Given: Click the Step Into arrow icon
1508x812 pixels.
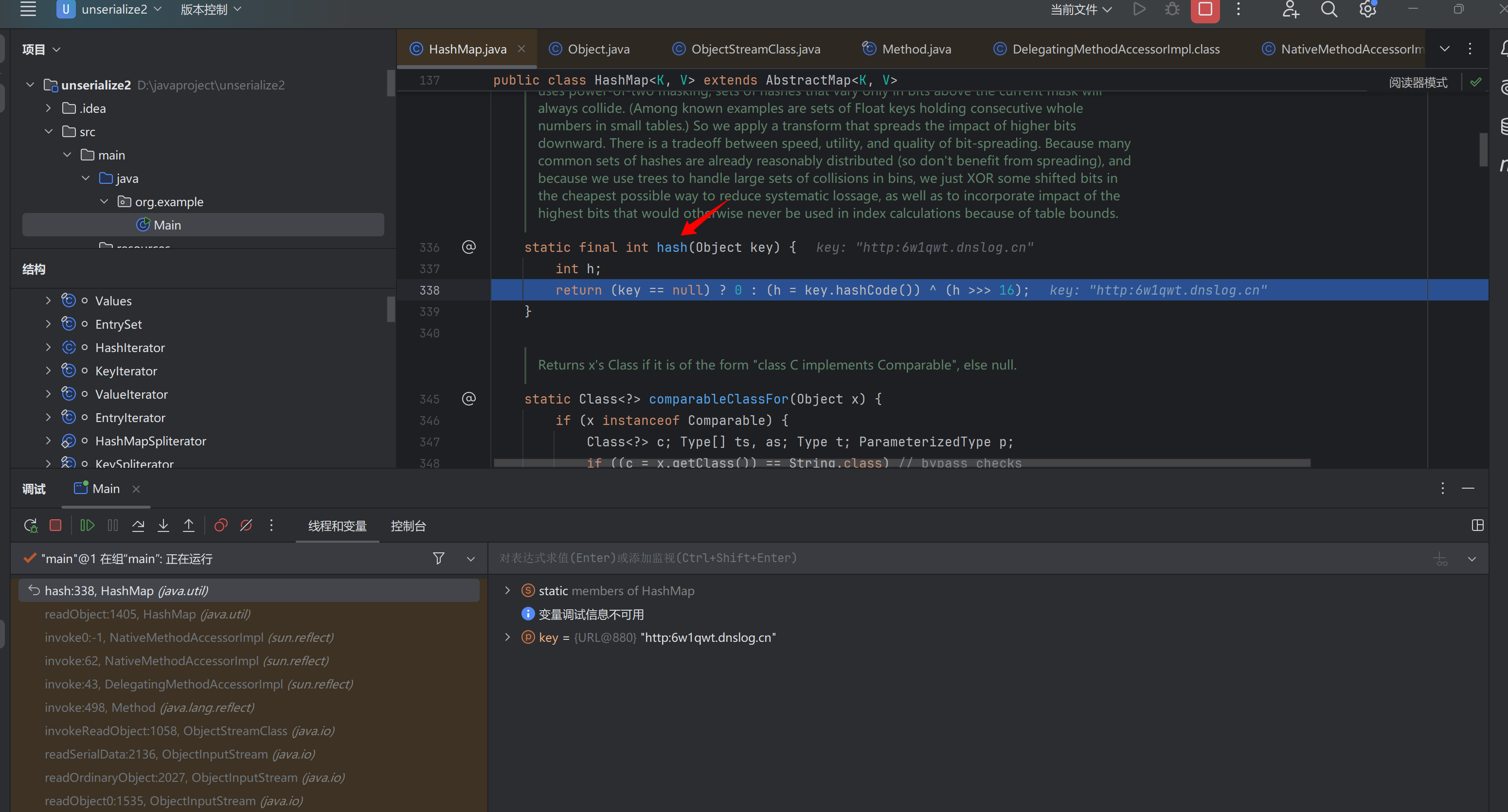Looking at the screenshot, I should tap(163, 525).
